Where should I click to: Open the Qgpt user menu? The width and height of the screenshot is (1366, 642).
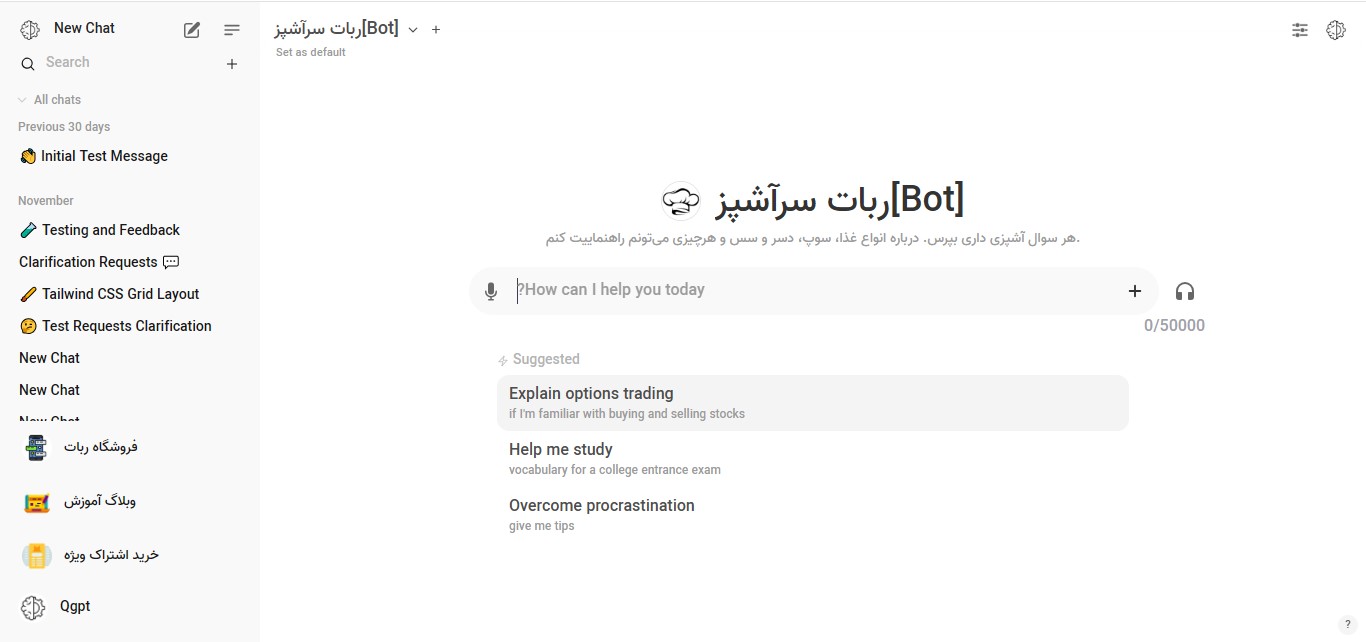pos(75,606)
